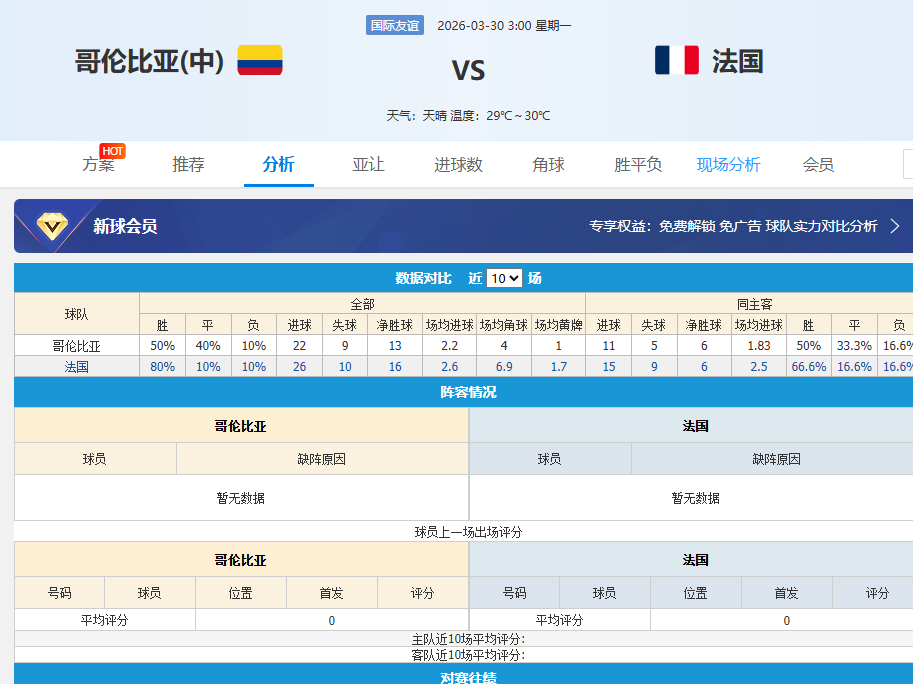Open the recent matches count dropdown

coord(504,278)
